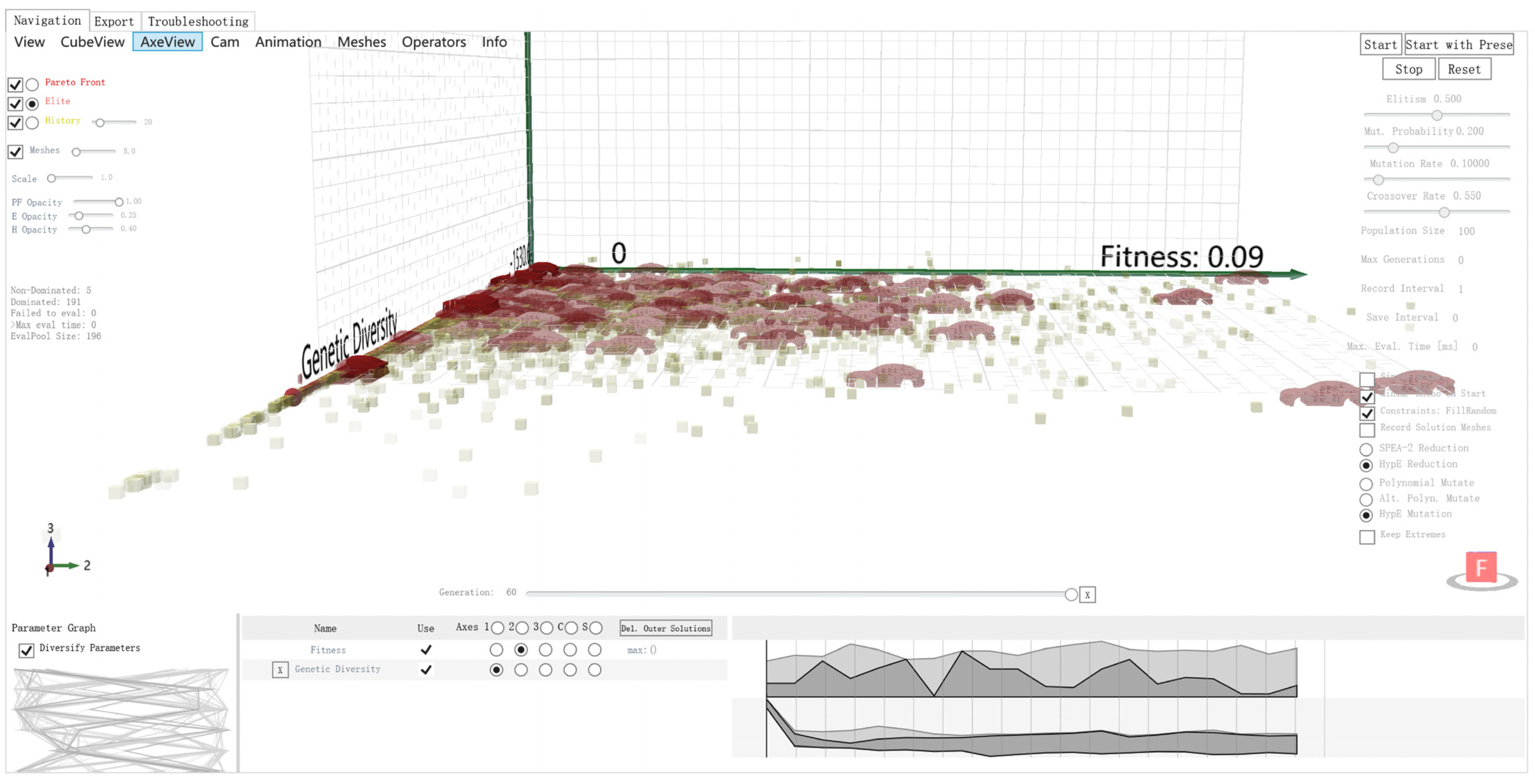
Task: Click the Fitness Use checkmark
Action: [426, 649]
